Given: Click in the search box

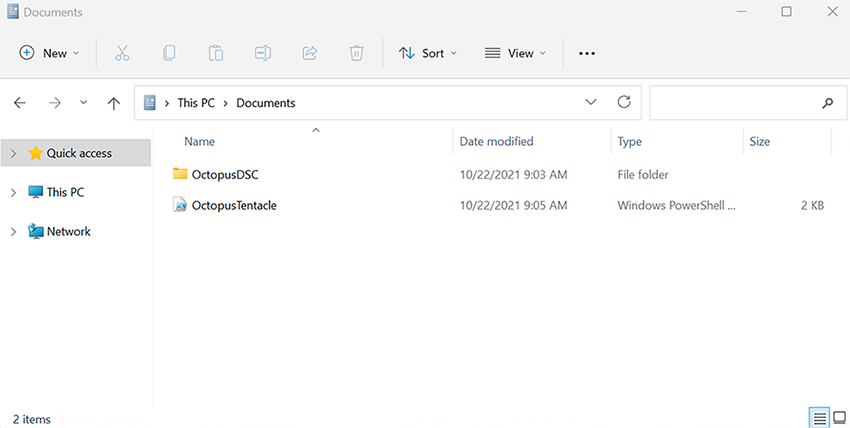Looking at the screenshot, I should coord(735,103).
